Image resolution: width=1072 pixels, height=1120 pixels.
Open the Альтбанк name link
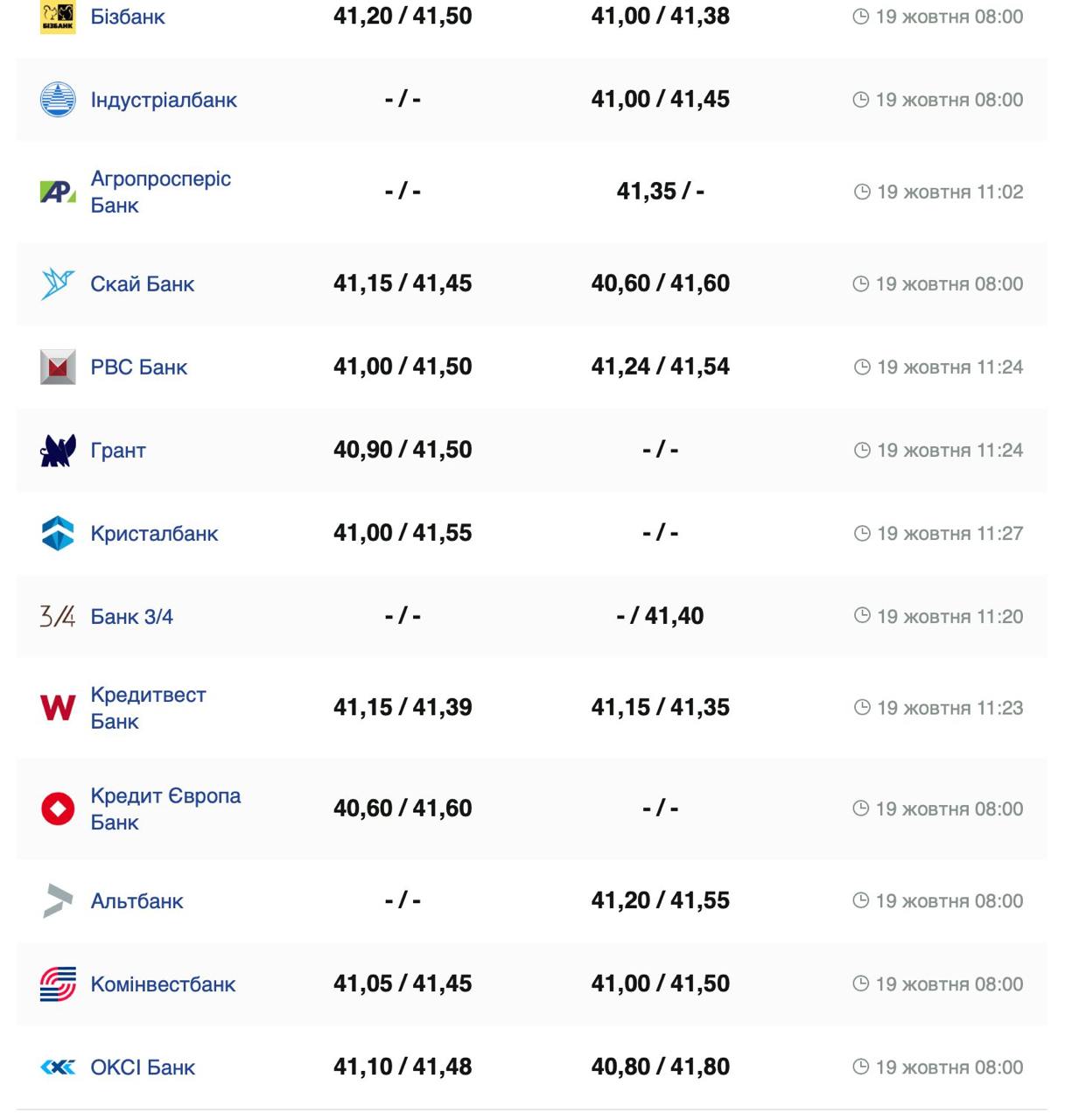137,901
